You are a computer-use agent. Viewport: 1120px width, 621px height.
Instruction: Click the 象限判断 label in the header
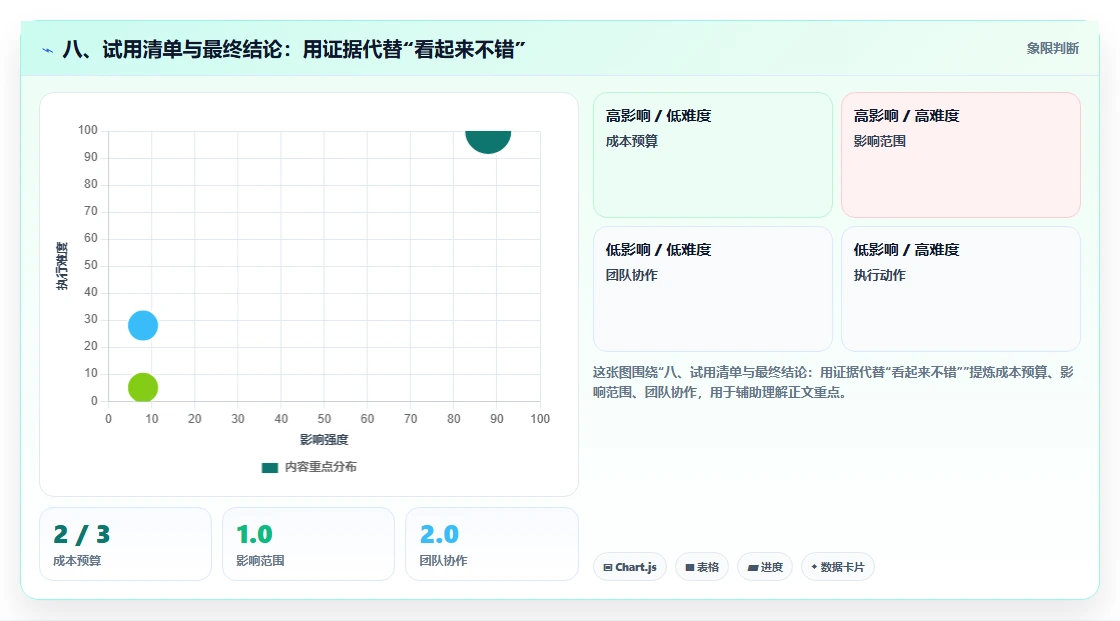click(1053, 49)
